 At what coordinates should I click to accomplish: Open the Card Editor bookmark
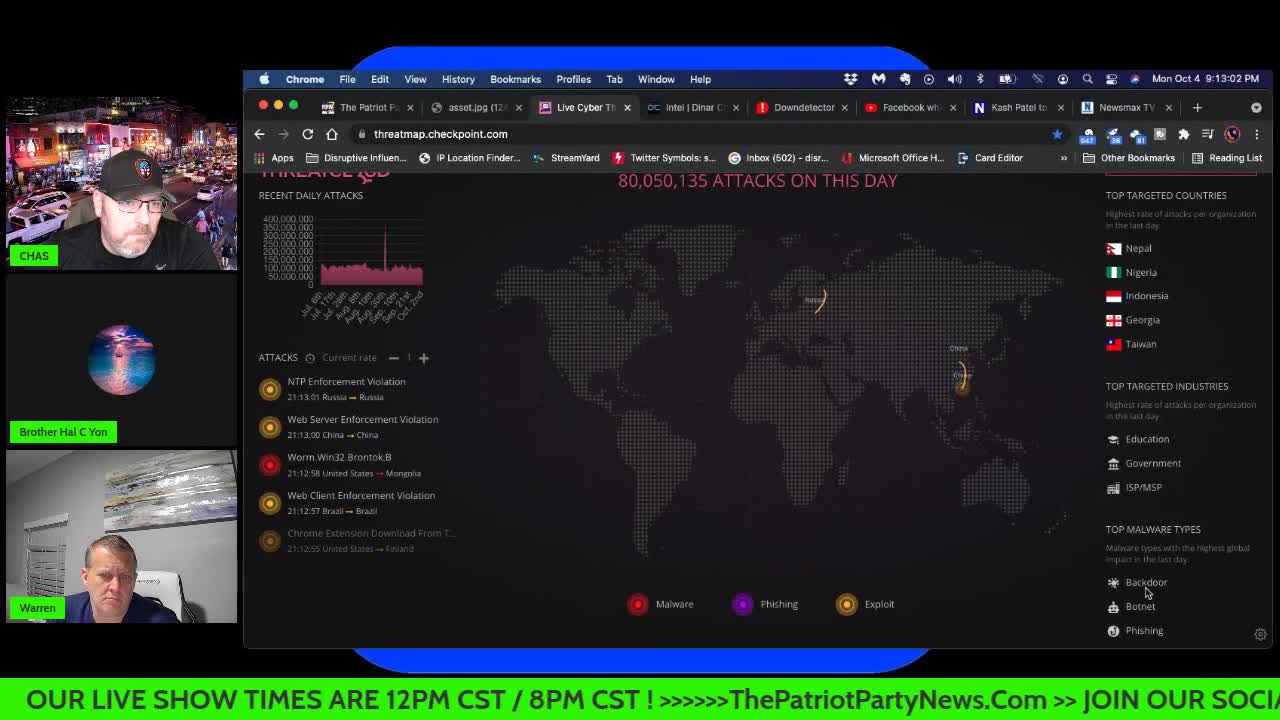(x=990, y=158)
